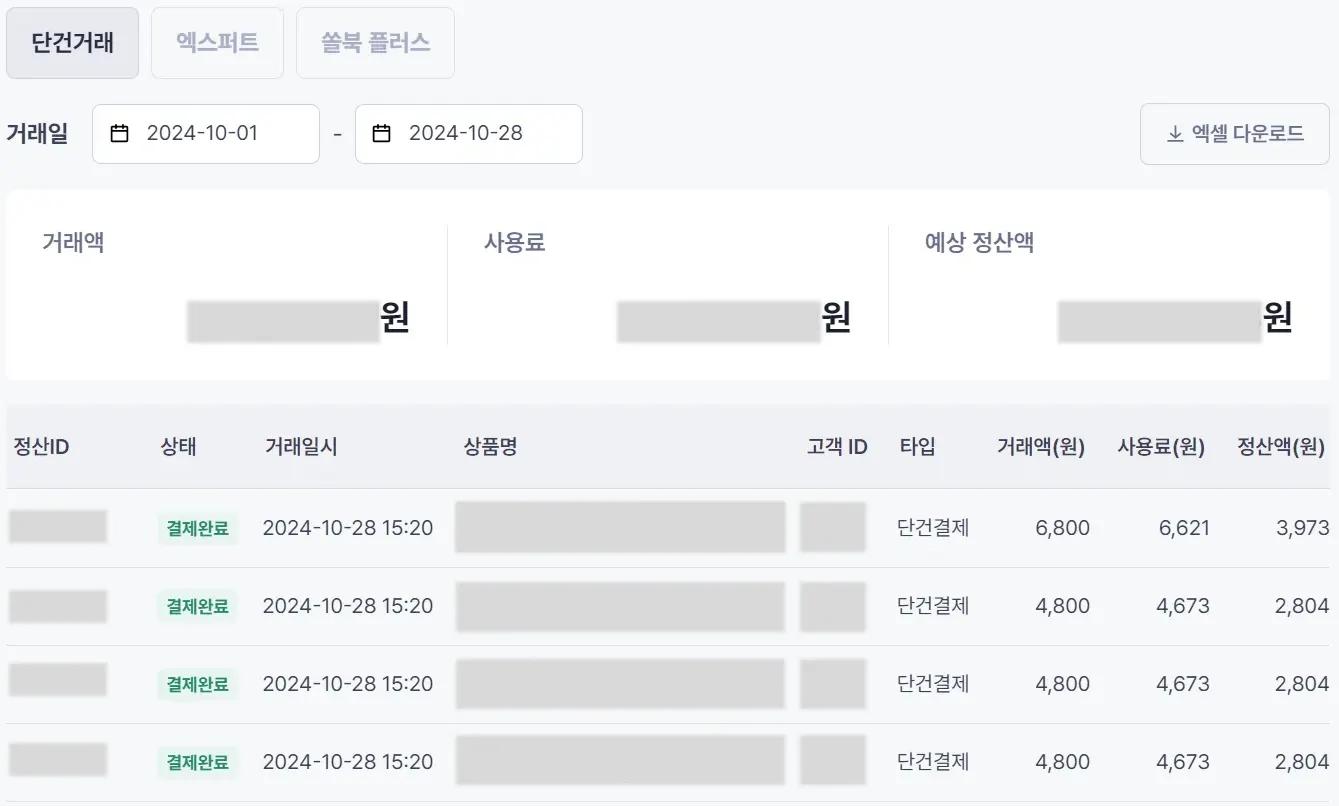This screenshot has width=1339, height=806.
Task: Click the 정산액(원) column header
Action: point(1281,447)
